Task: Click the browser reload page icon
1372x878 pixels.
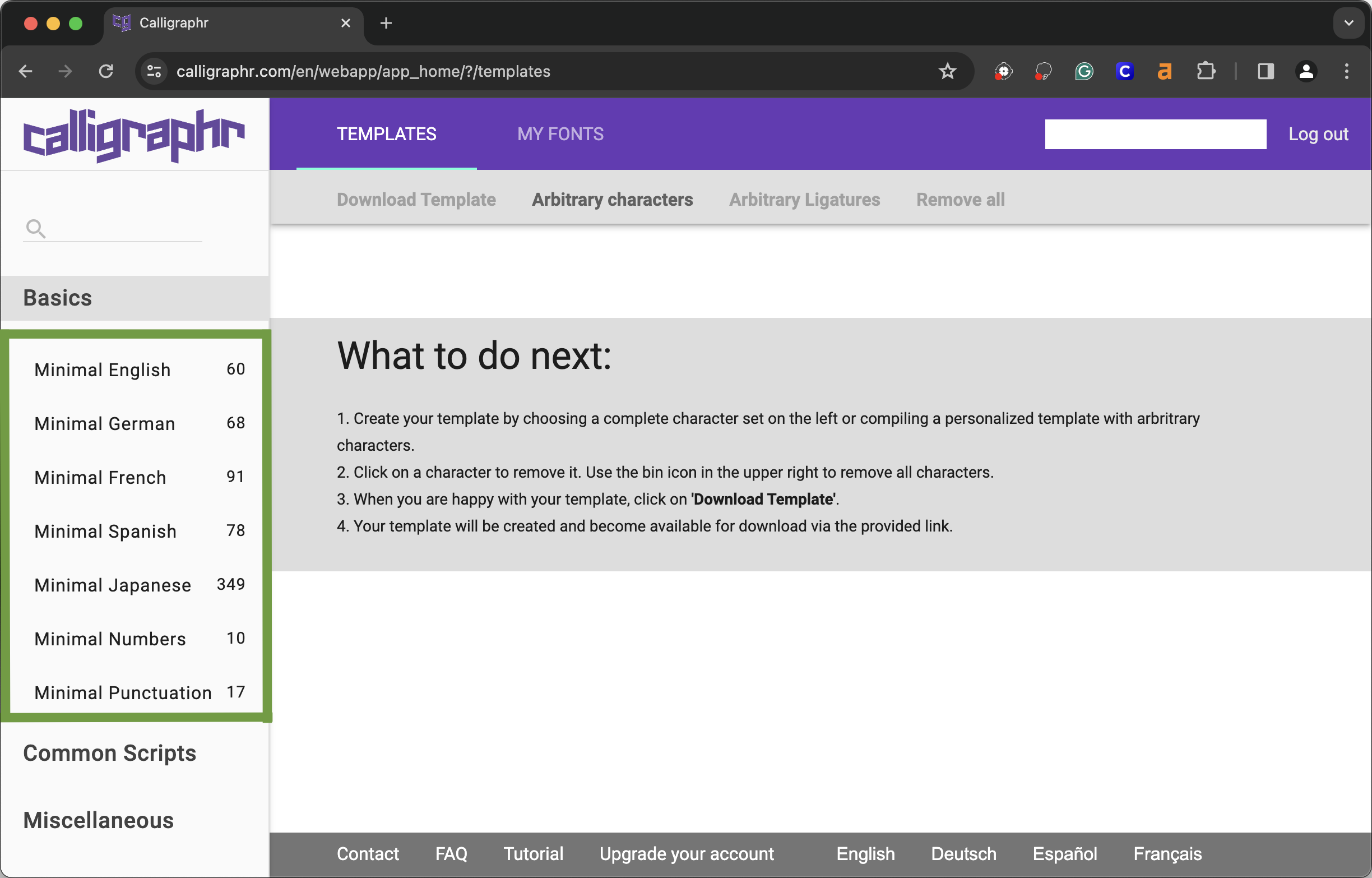Action: (106, 70)
